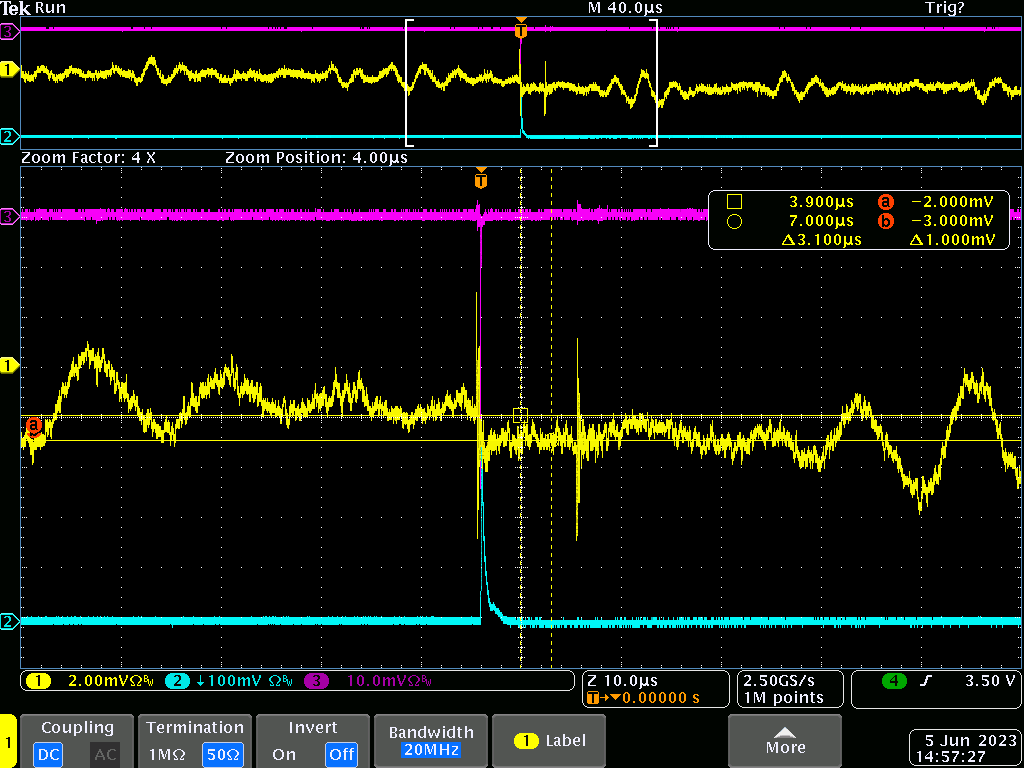Click the green channel 4 trigger source badge
Viewport: 1024px width, 768px height.
pos(893,681)
